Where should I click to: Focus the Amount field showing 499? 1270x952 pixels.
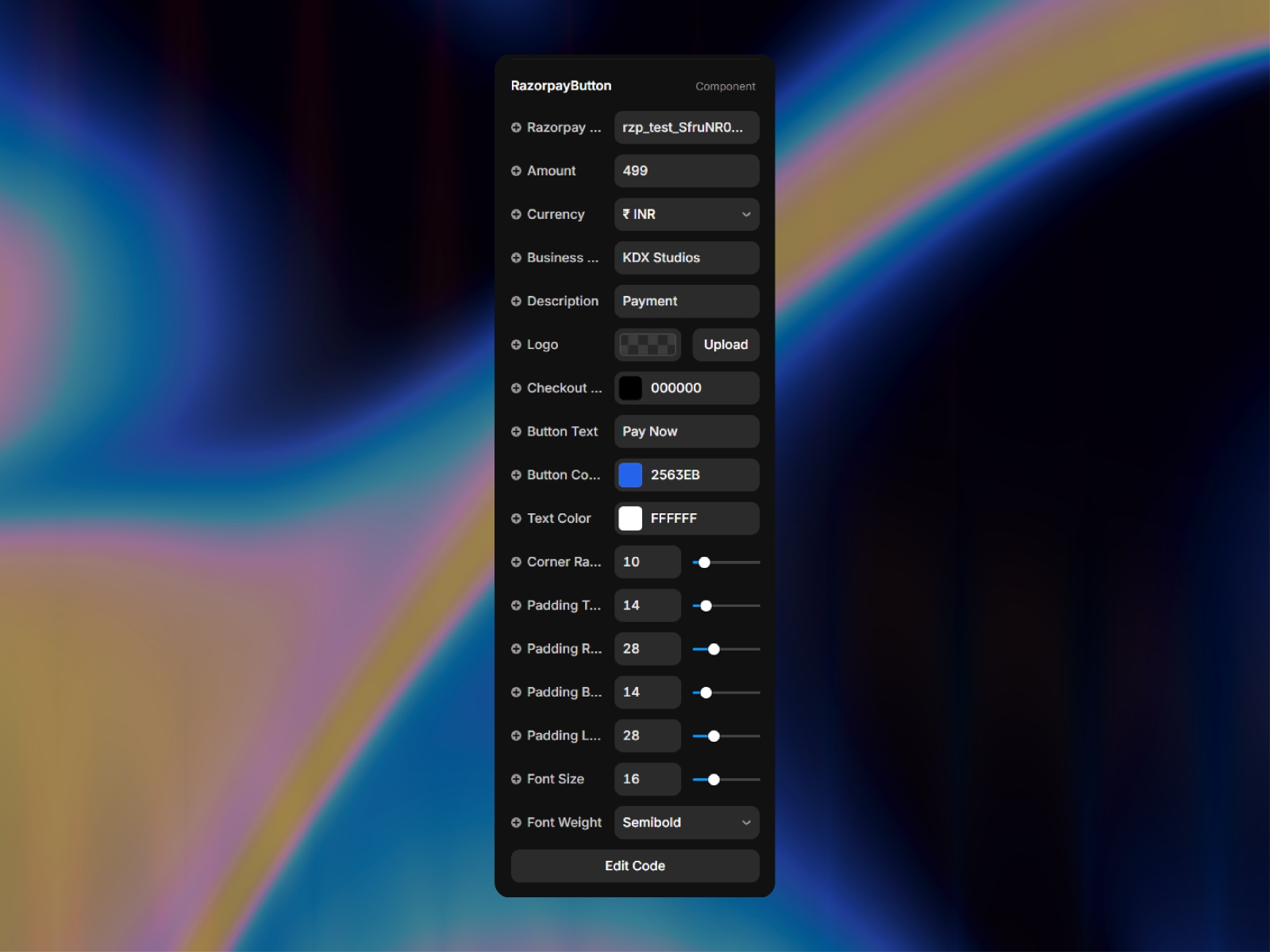(x=687, y=171)
